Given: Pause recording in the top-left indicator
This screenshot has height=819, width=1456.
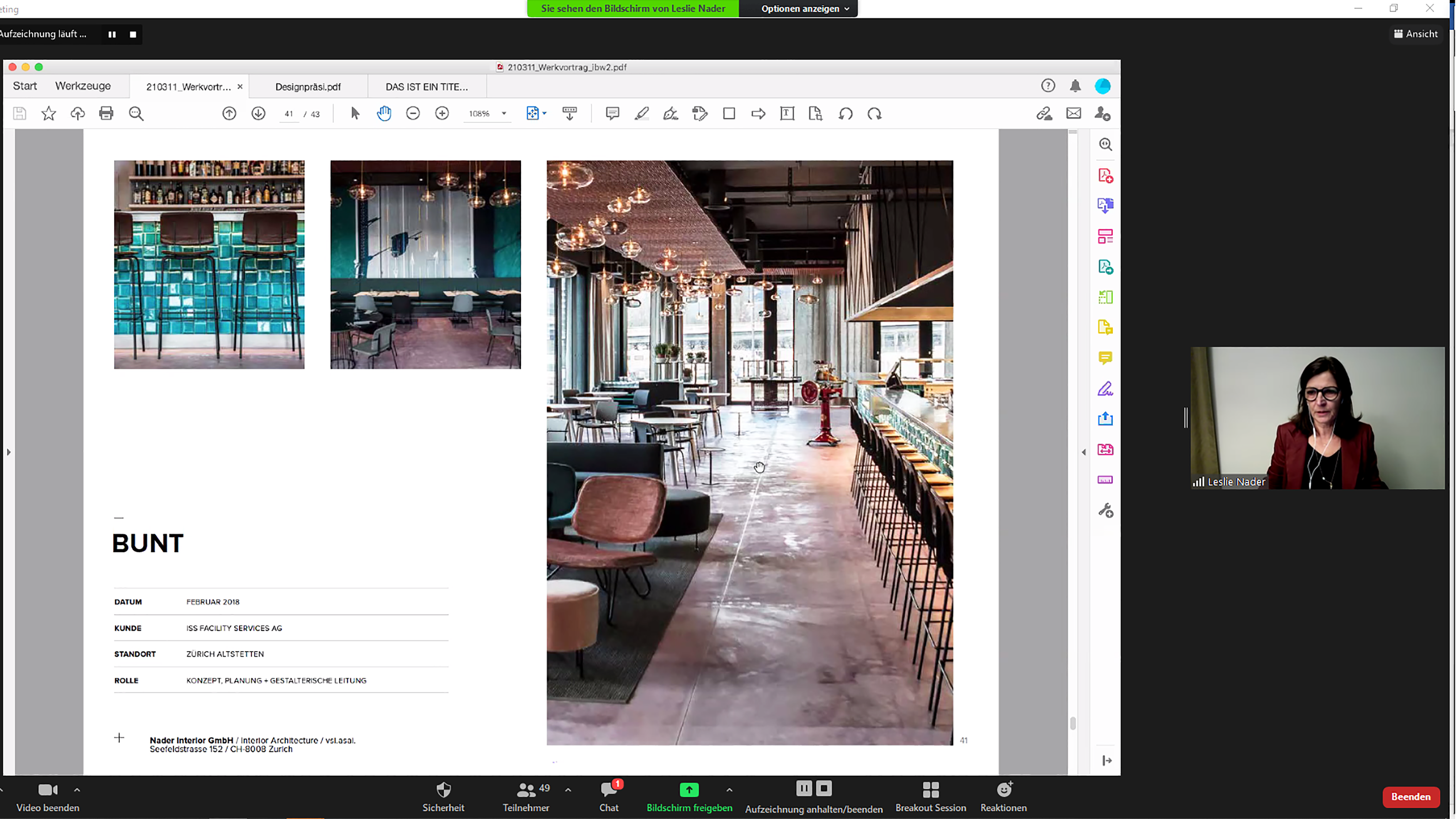Looking at the screenshot, I should click(x=112, y=34).
